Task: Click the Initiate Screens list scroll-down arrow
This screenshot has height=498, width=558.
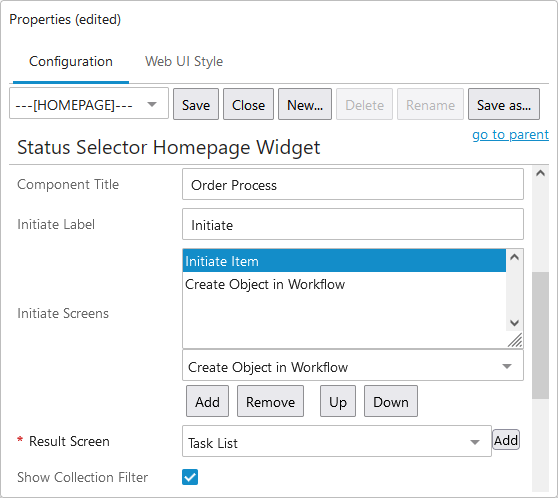Action: pyautogui.click(x=514, y=323)
